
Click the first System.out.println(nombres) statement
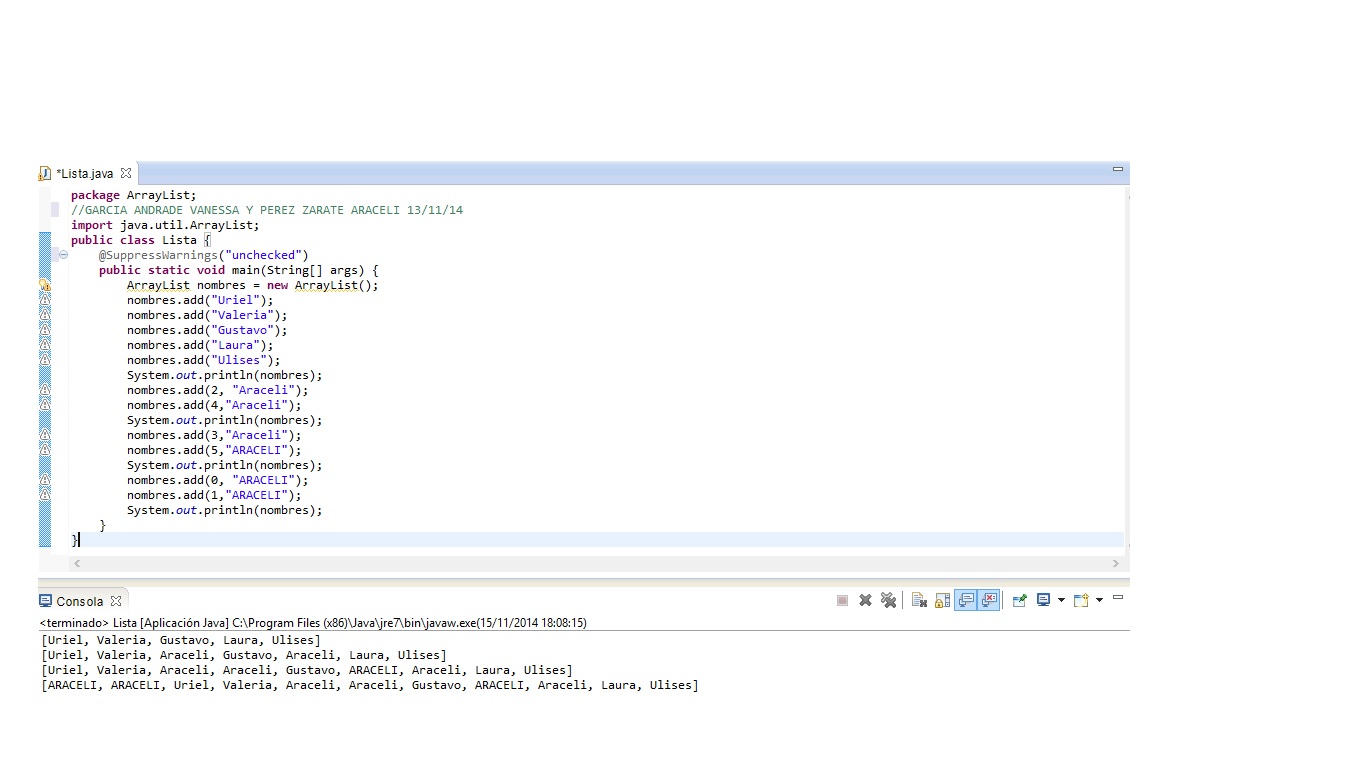pos(225,375)
